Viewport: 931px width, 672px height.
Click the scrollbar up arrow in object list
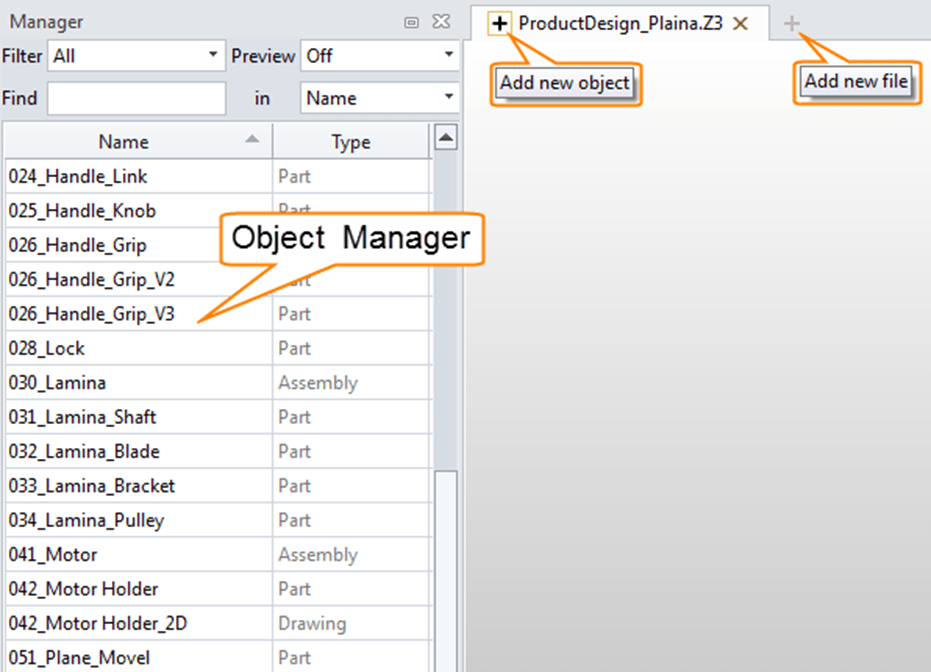[x=447, y=138]
